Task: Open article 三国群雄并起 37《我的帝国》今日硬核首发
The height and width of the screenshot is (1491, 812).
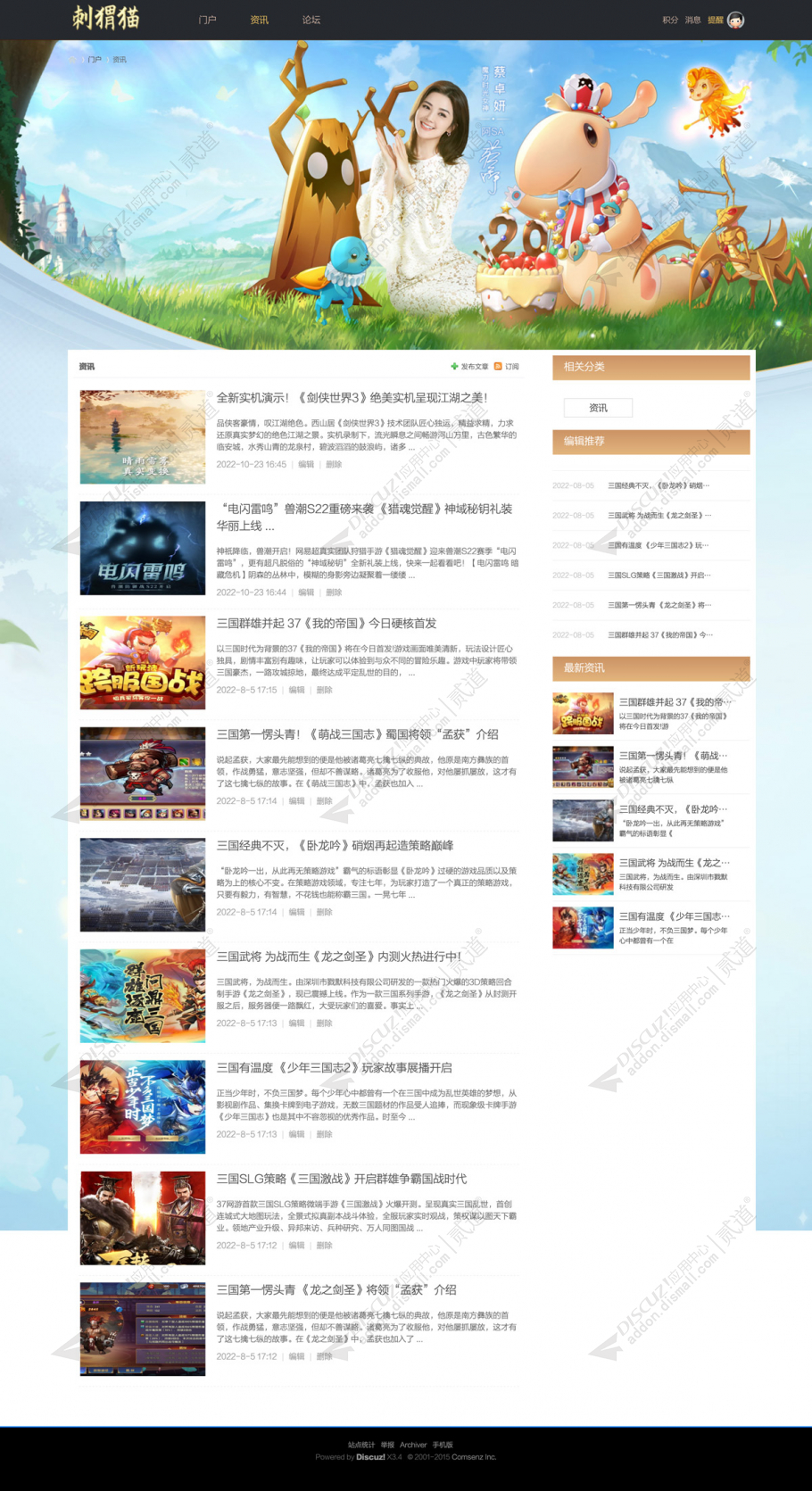Action: 327,624
